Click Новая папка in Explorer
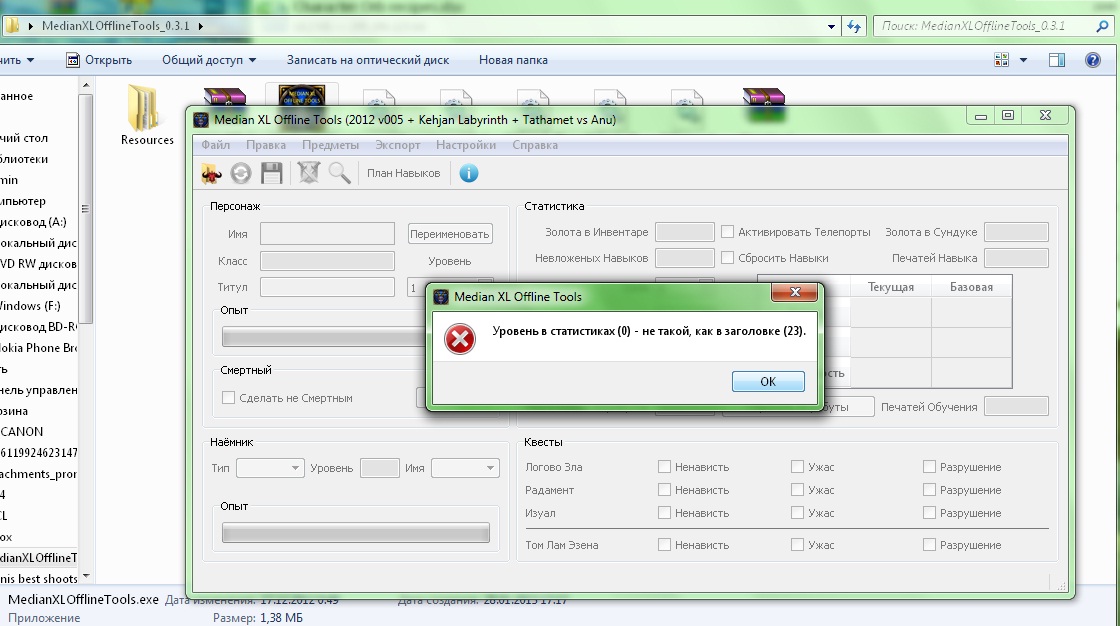The image size is (1120, 626). coord(513,60)
